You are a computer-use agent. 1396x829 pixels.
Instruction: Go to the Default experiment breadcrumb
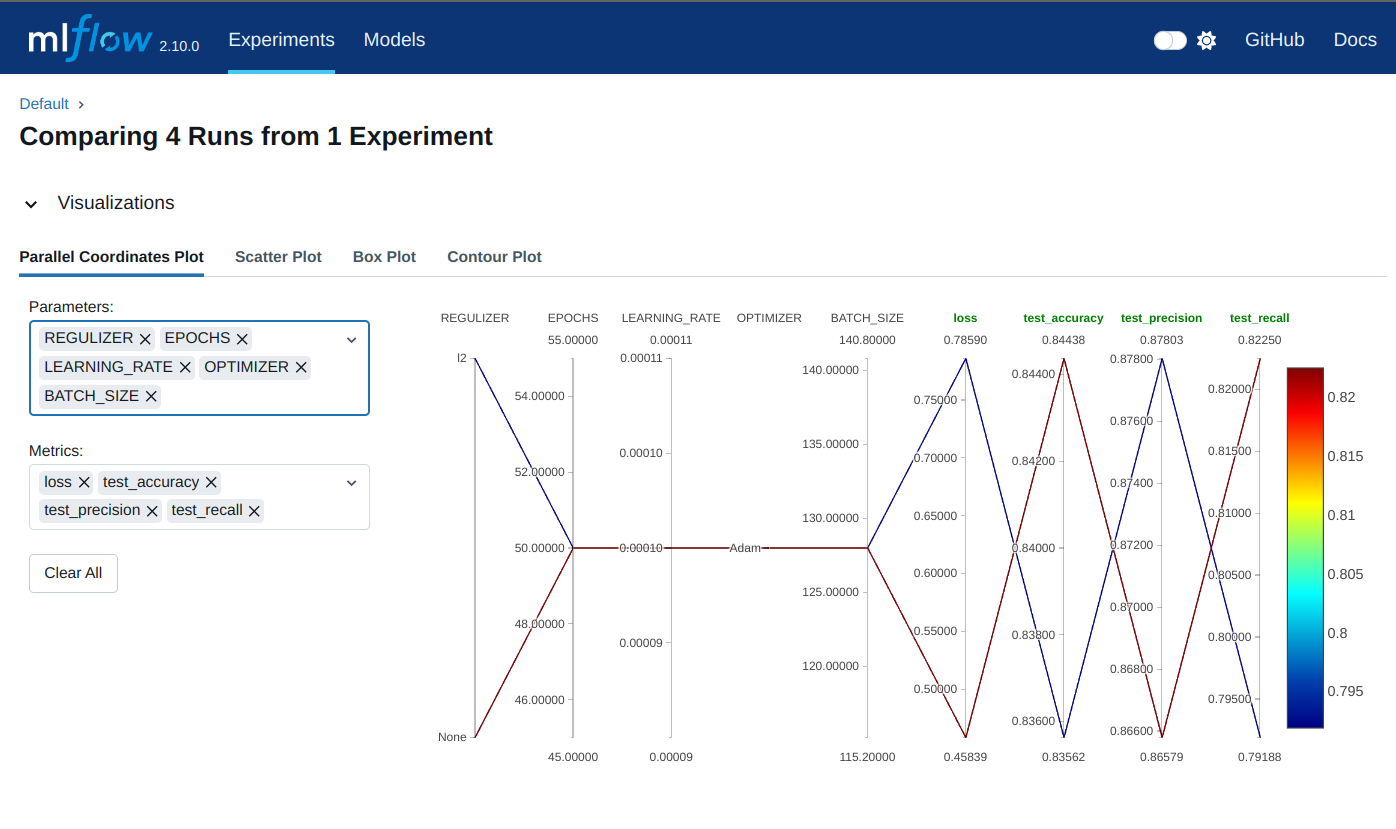pos(44,104)
